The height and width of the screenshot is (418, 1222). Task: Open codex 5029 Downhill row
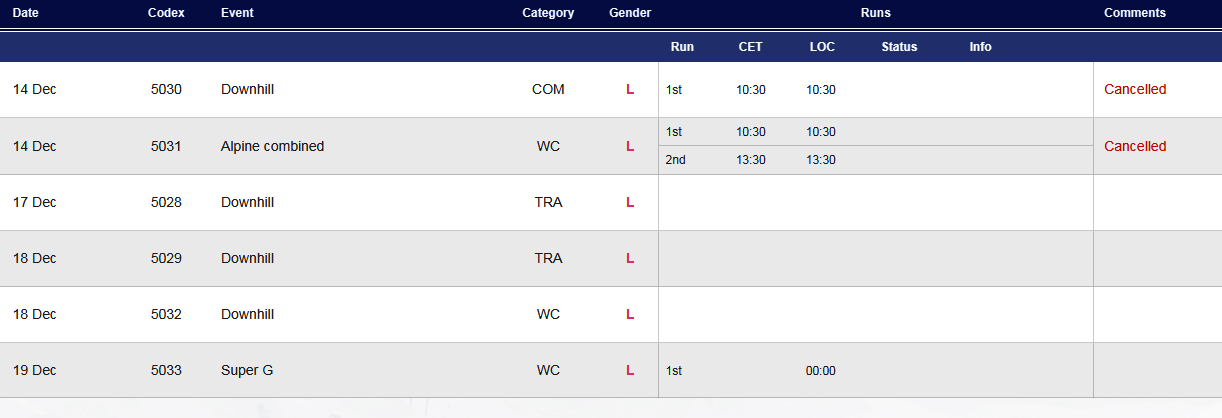tap(611, 258)
